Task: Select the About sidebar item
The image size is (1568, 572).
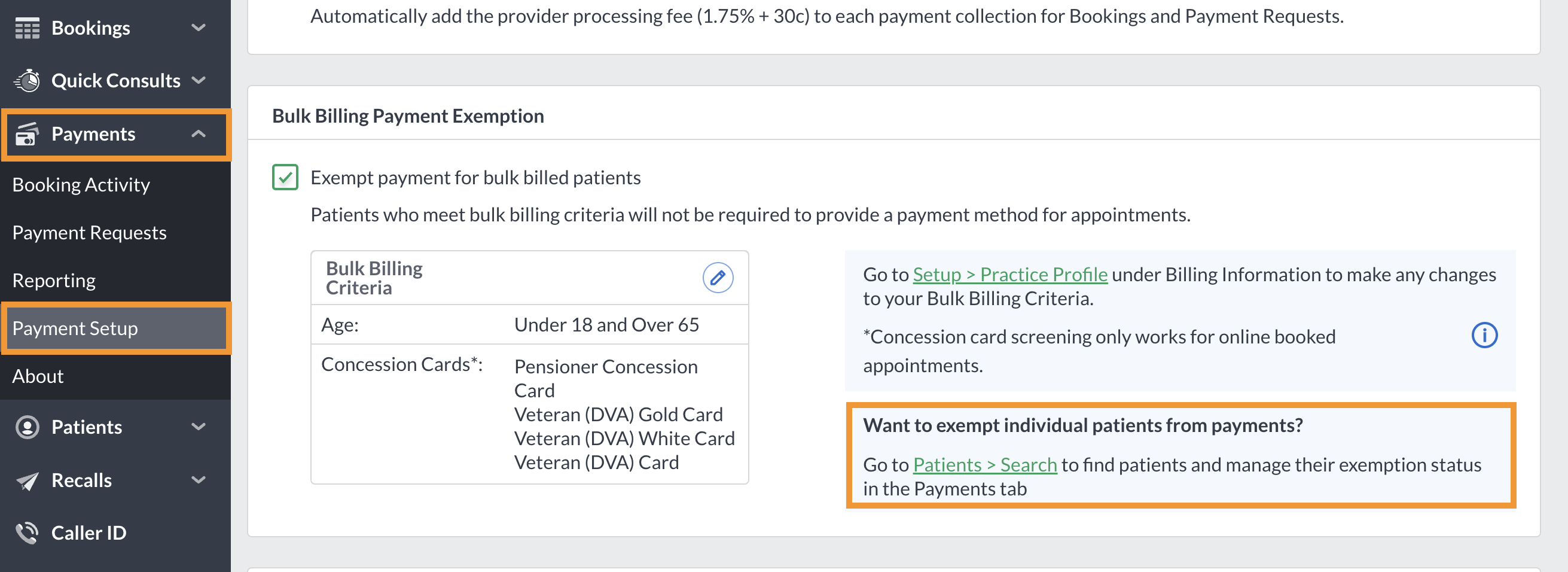Action: click(38, 376)
